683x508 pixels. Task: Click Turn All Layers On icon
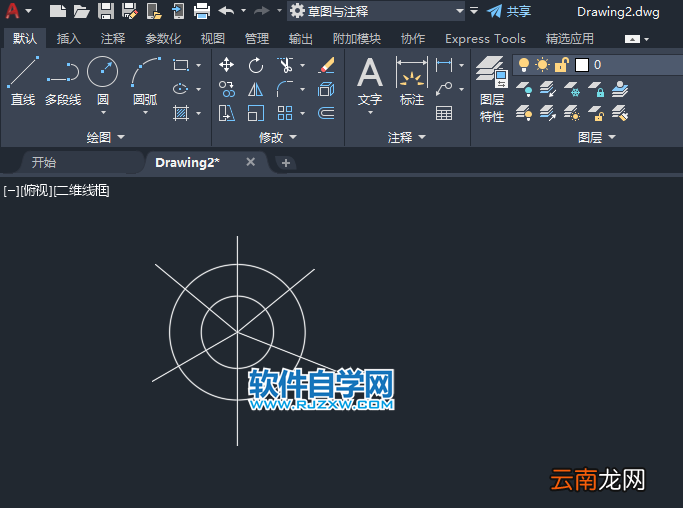[524, 114]
